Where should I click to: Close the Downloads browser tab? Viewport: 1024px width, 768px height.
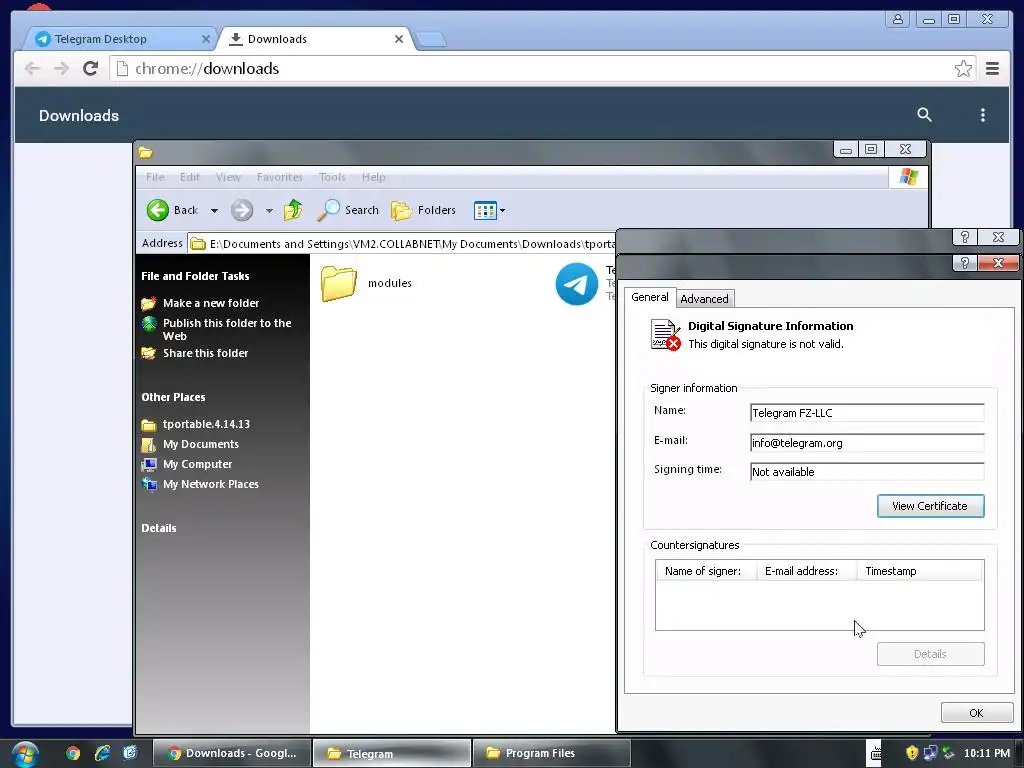pos(399,39)
